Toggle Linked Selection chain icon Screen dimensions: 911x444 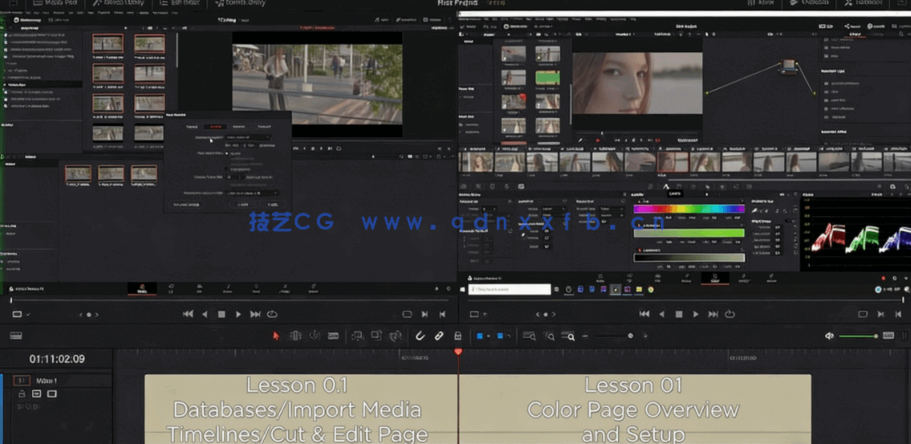pyautogui.click(x=439, y=336)
